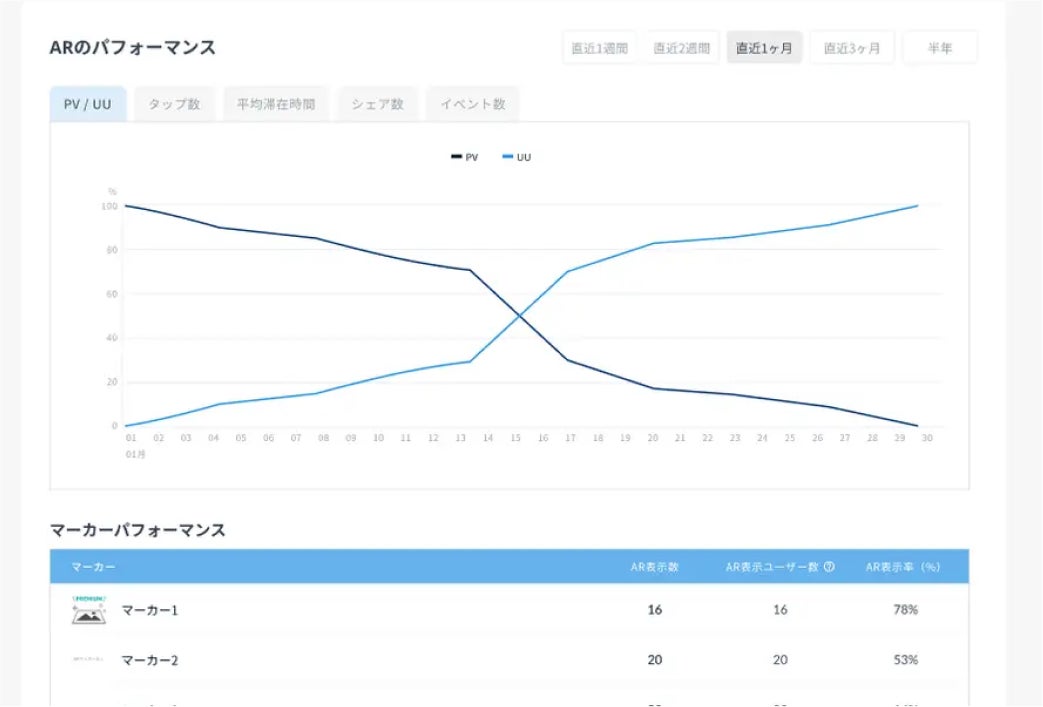This screenshot has width=1043, height=707.
Task: Open the マーカー1 row name
Action: click(150, 609)
